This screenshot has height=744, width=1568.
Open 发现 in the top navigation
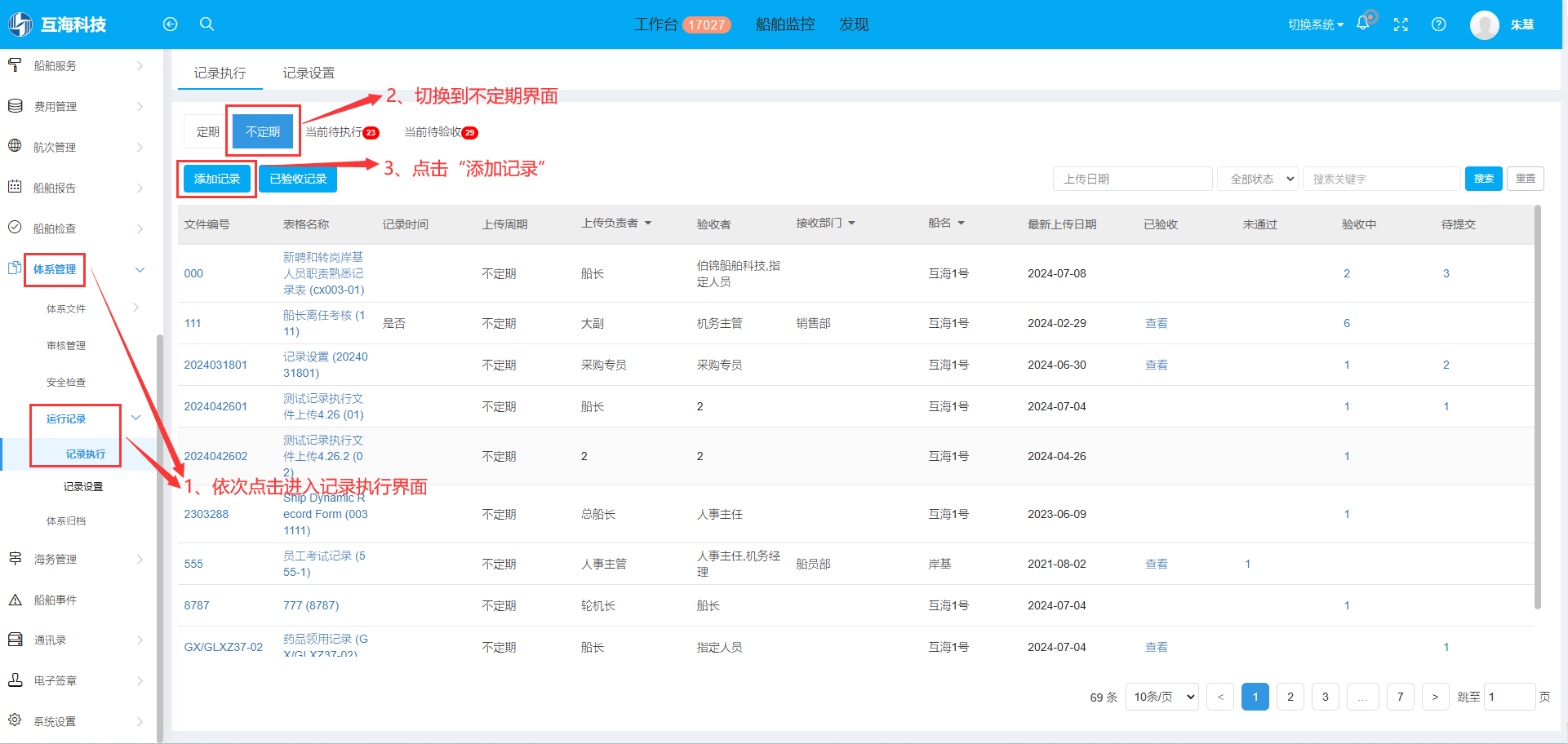pyautogui.click(x=854, y=24)
